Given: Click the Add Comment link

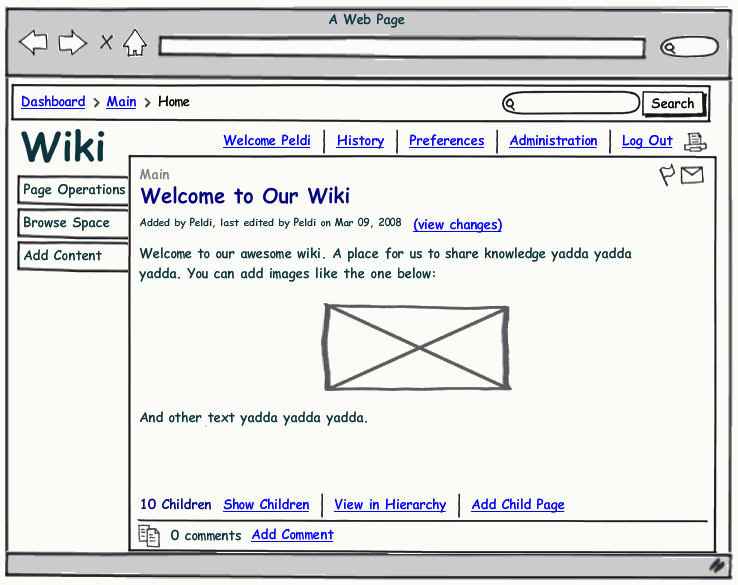Looking at the screenshot, I should point(292,535).
